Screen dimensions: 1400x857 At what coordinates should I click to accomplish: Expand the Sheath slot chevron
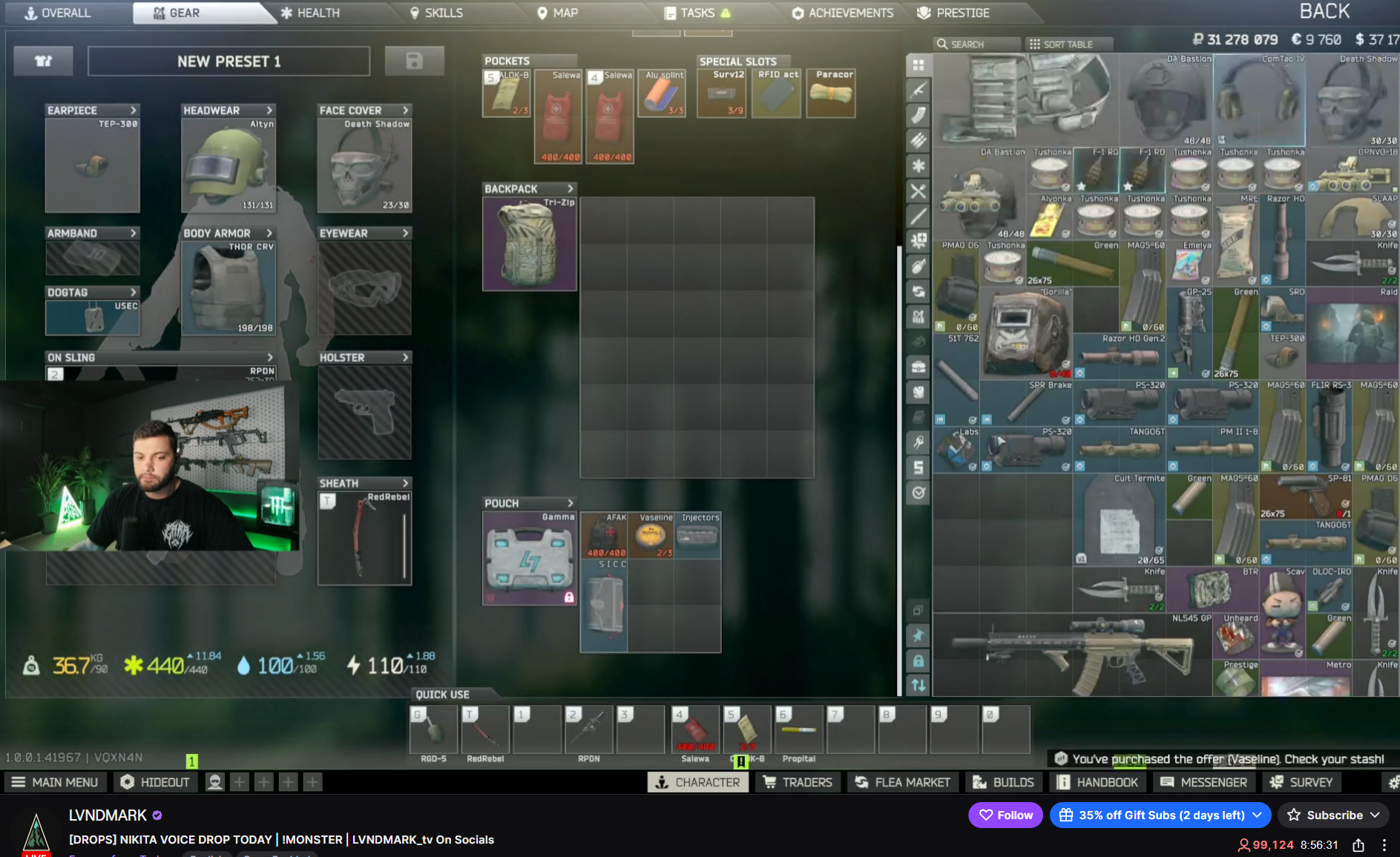pos(406,483)
